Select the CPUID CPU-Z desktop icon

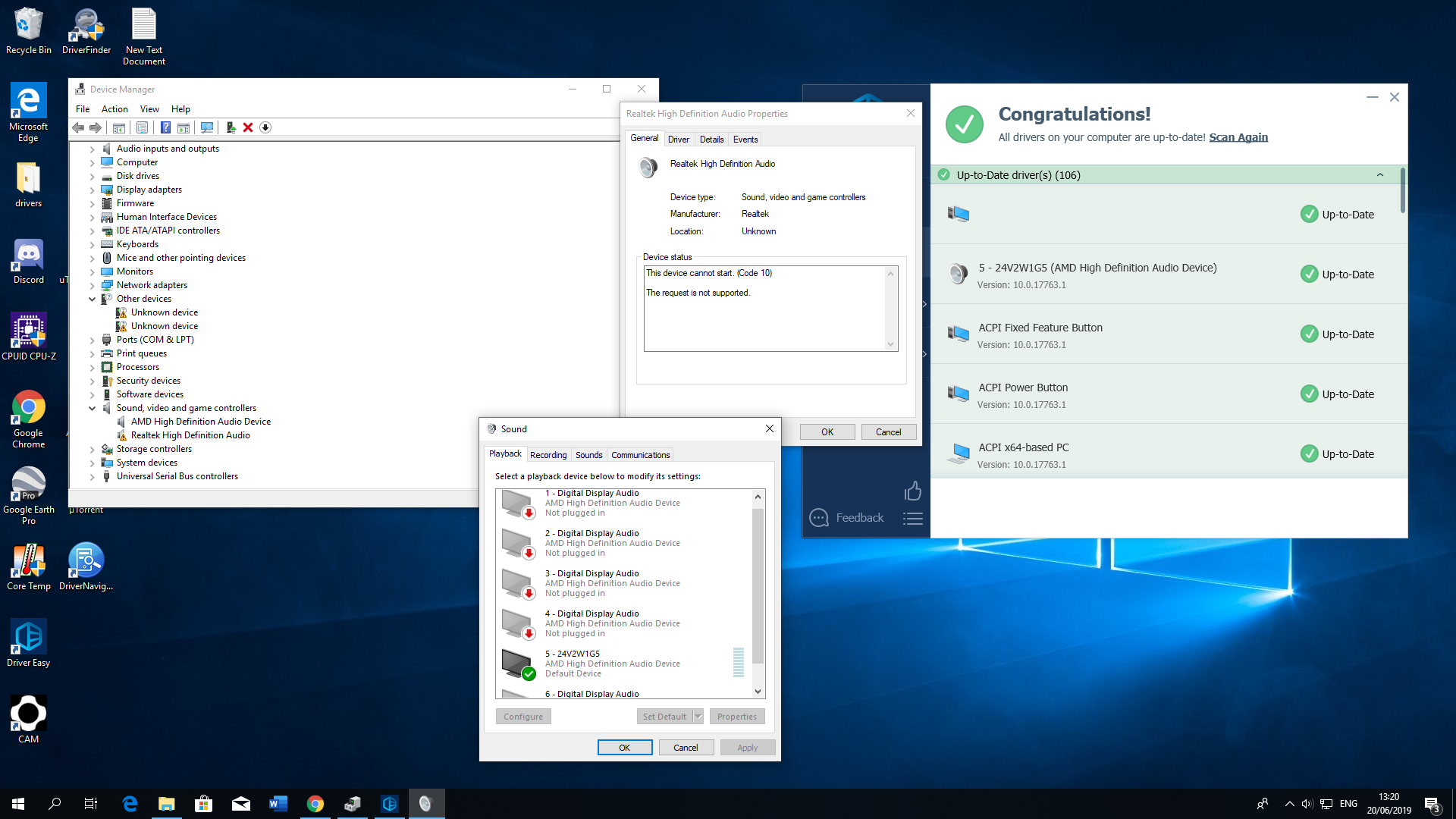click(x=29, y=337)
